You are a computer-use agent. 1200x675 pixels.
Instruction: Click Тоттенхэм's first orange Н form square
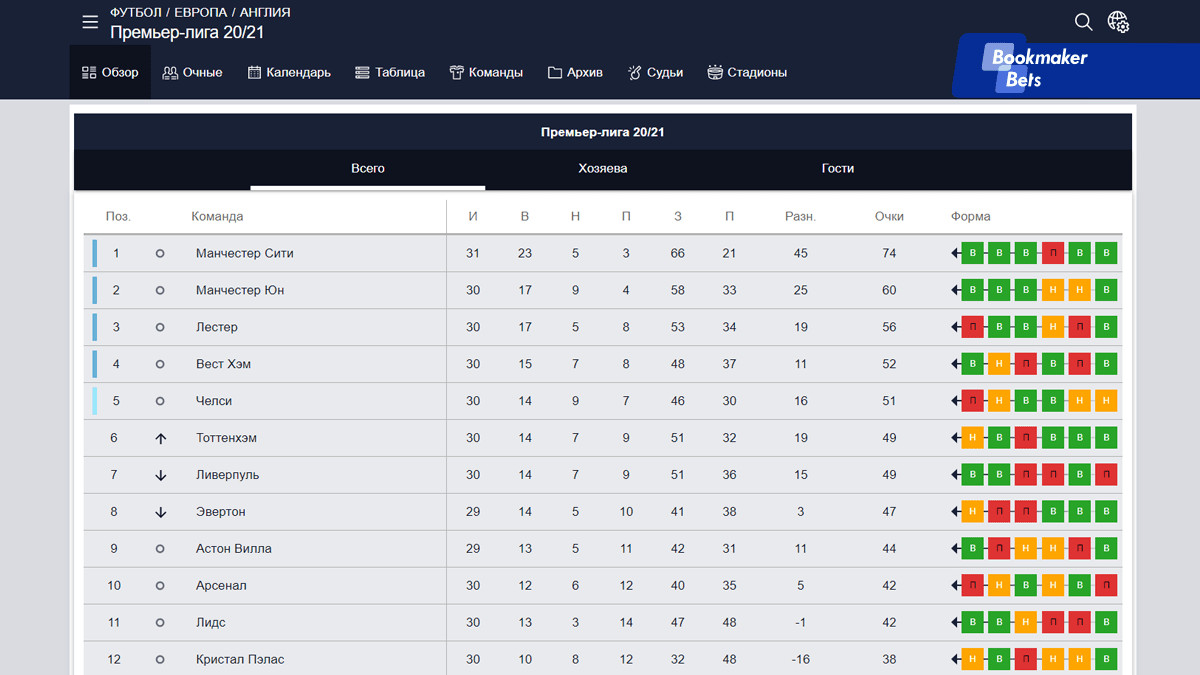[x=972, y=438]
